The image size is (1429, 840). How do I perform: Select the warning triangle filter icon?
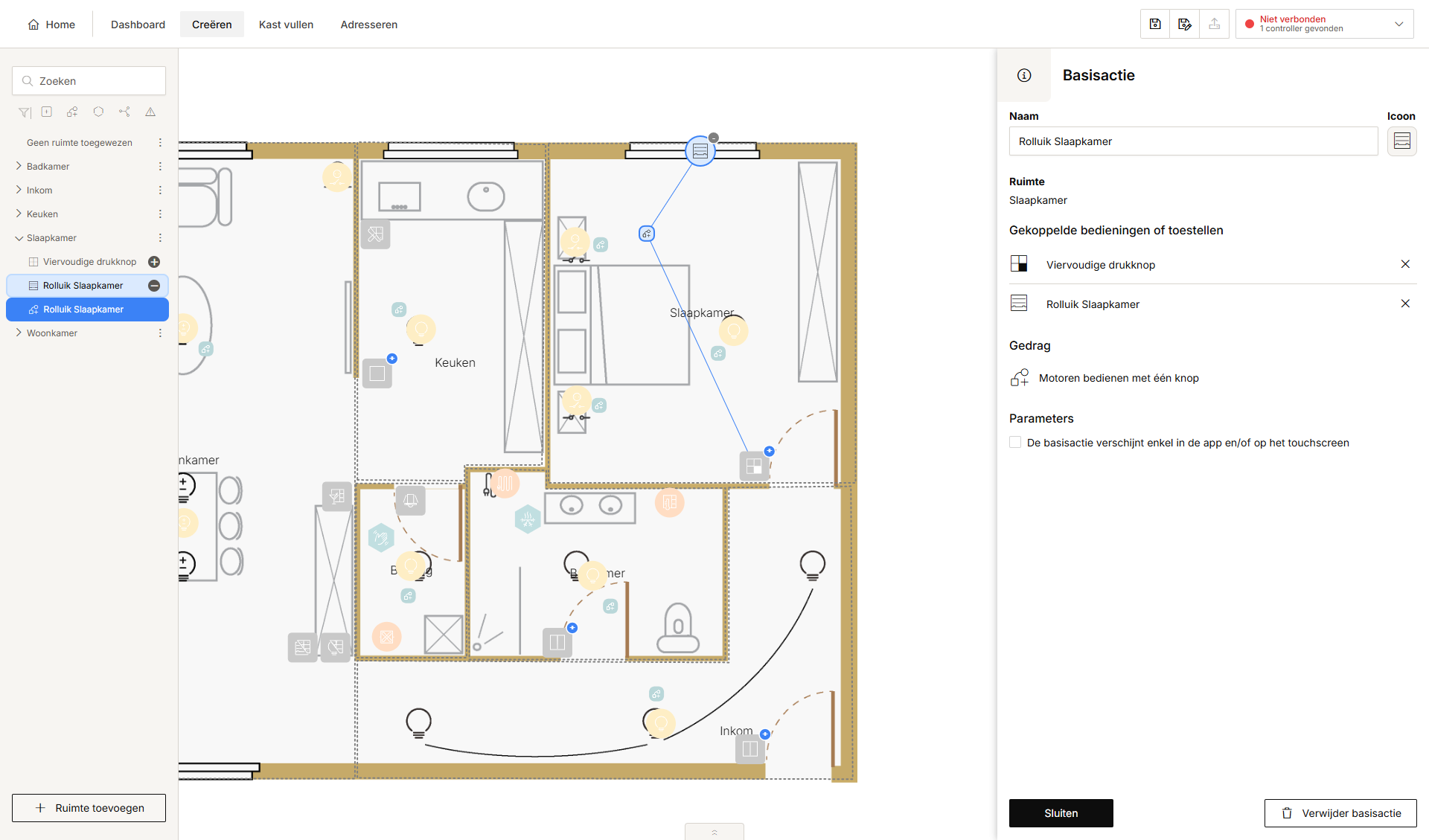(x=150, y=112)
